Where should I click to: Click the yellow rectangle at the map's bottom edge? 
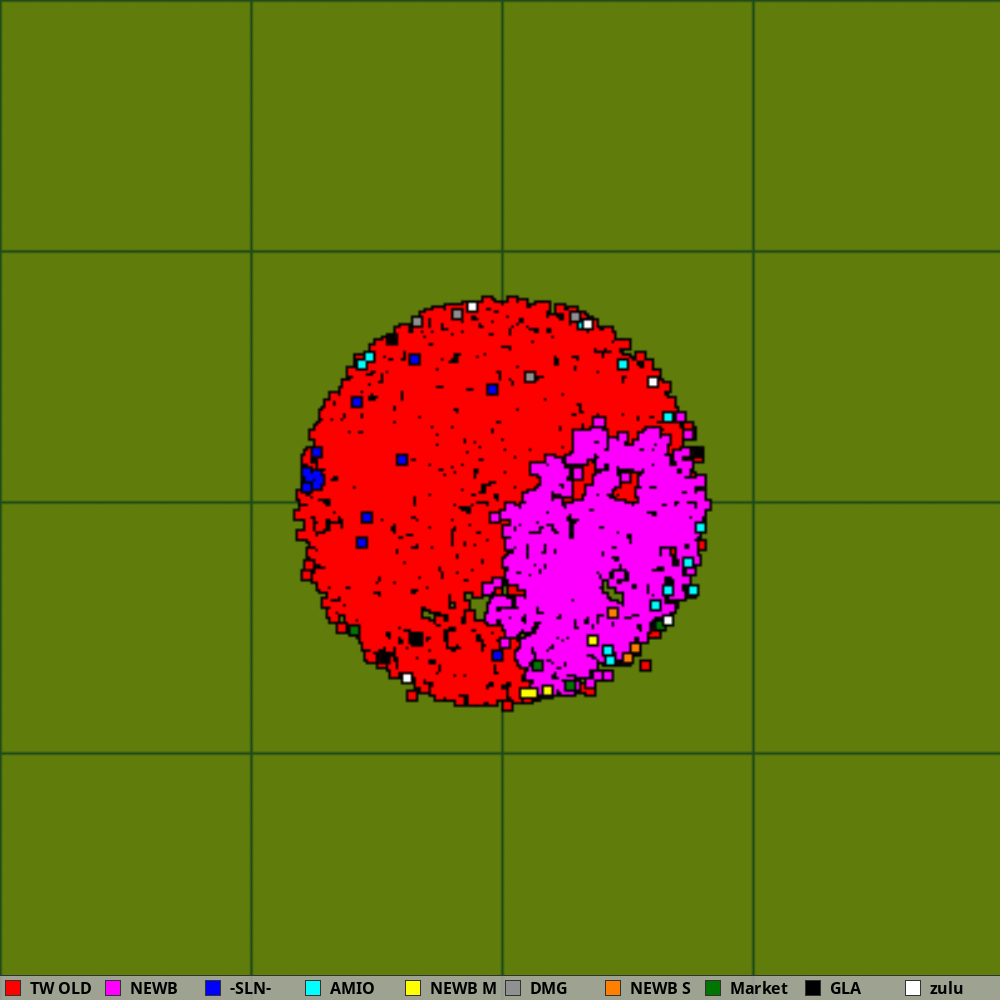528,693
